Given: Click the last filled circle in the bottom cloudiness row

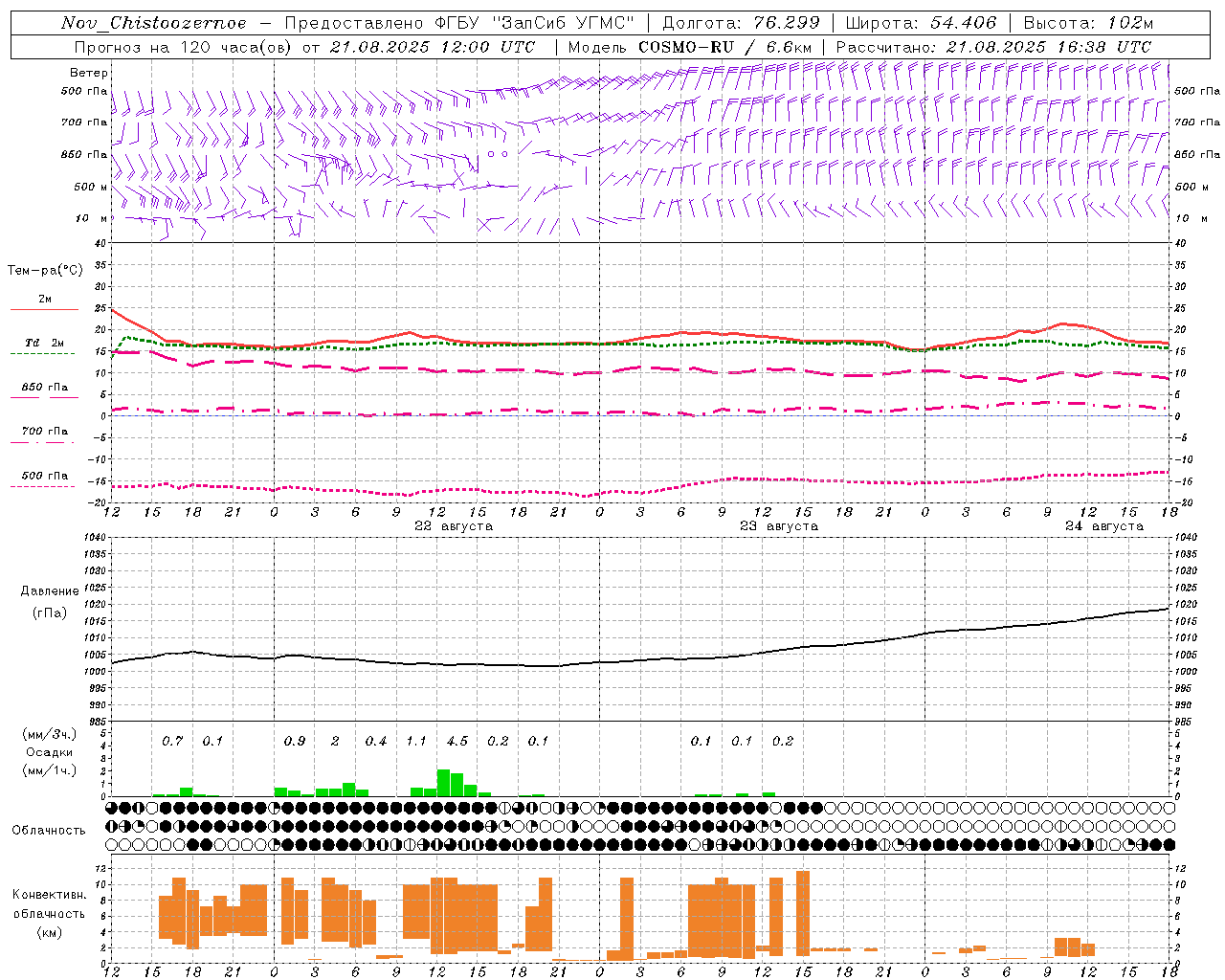Looking at the screenshot, I should (1169, 844).
